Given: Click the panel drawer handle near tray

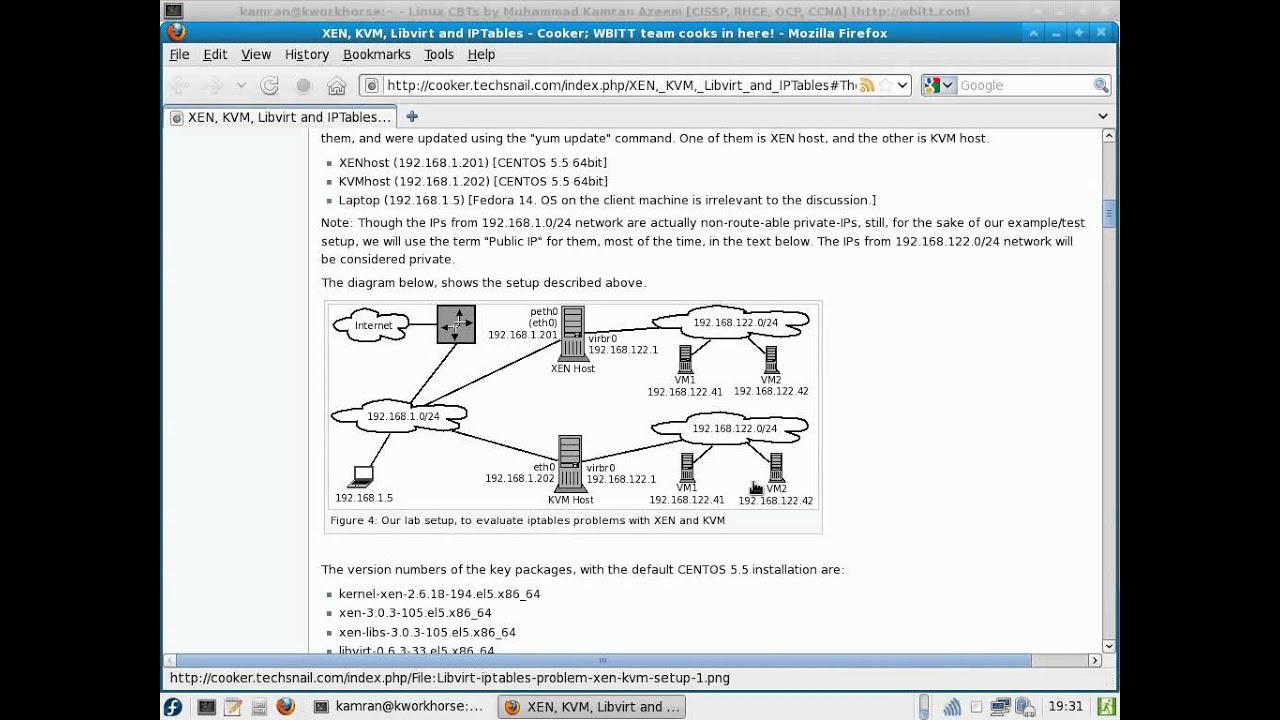Looking at the screenshot, I should coord(925,707).
